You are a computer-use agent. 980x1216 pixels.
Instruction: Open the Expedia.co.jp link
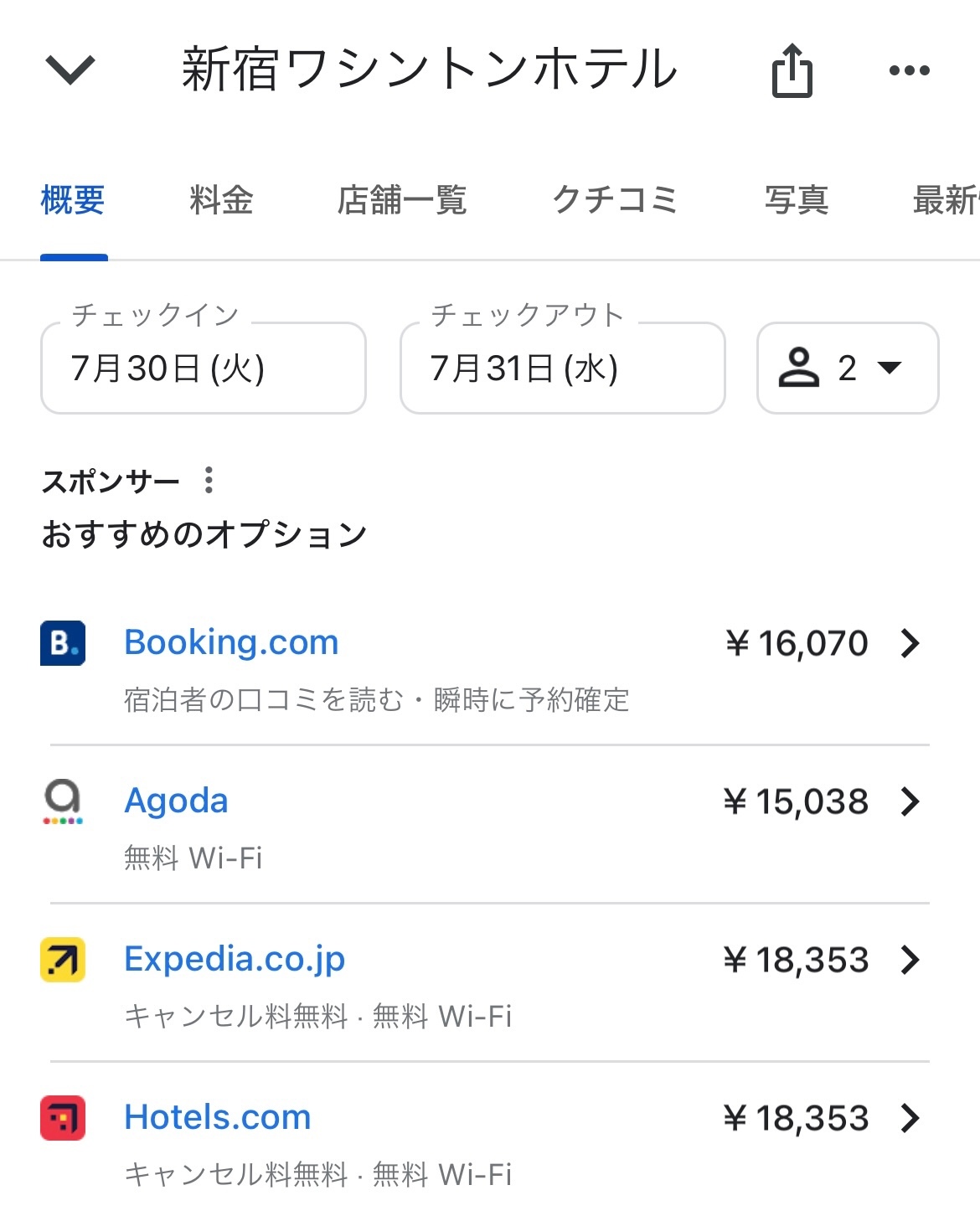point(235,960)
